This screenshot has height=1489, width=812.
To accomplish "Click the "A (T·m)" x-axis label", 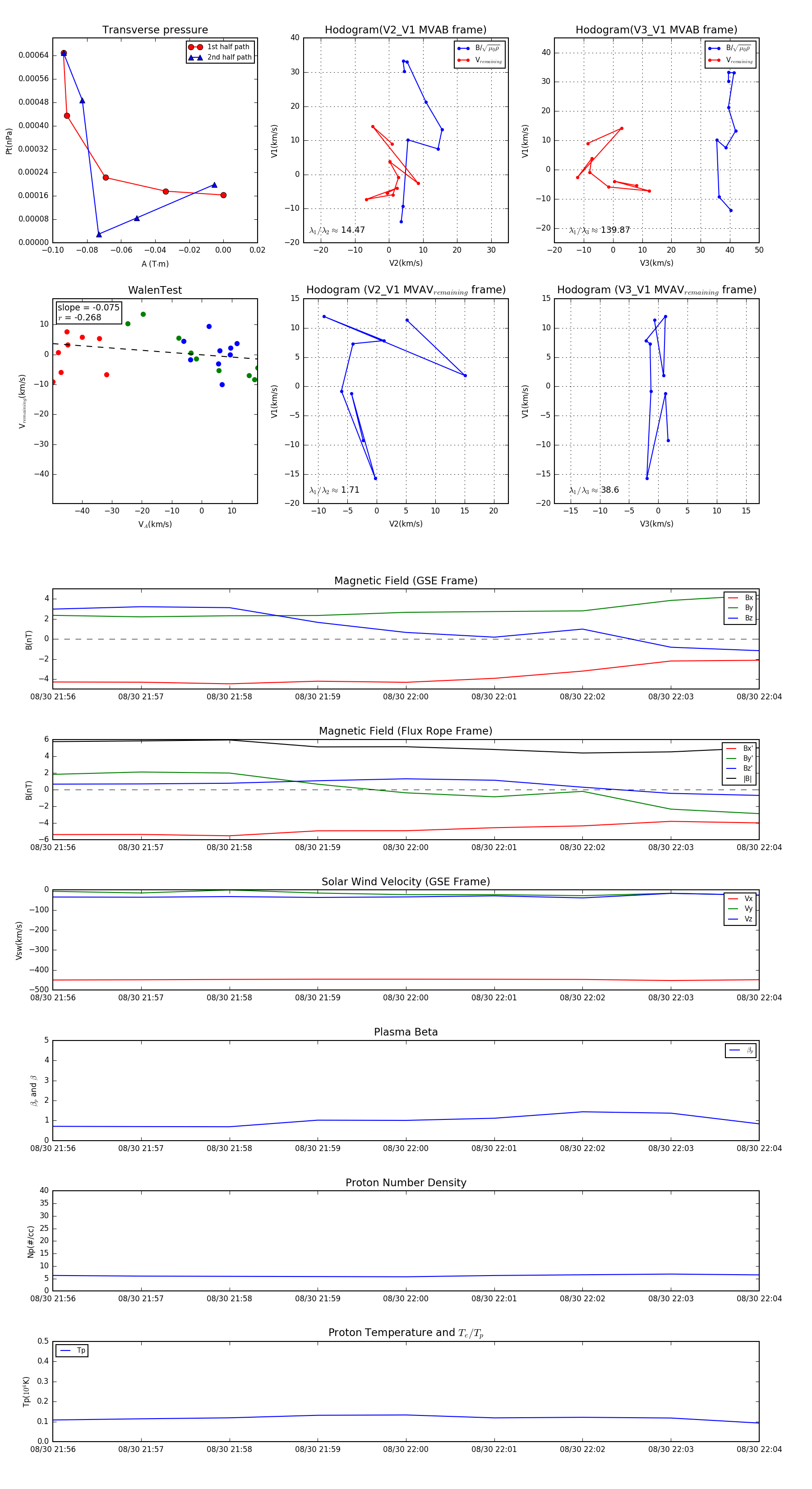I will point(155,264).
